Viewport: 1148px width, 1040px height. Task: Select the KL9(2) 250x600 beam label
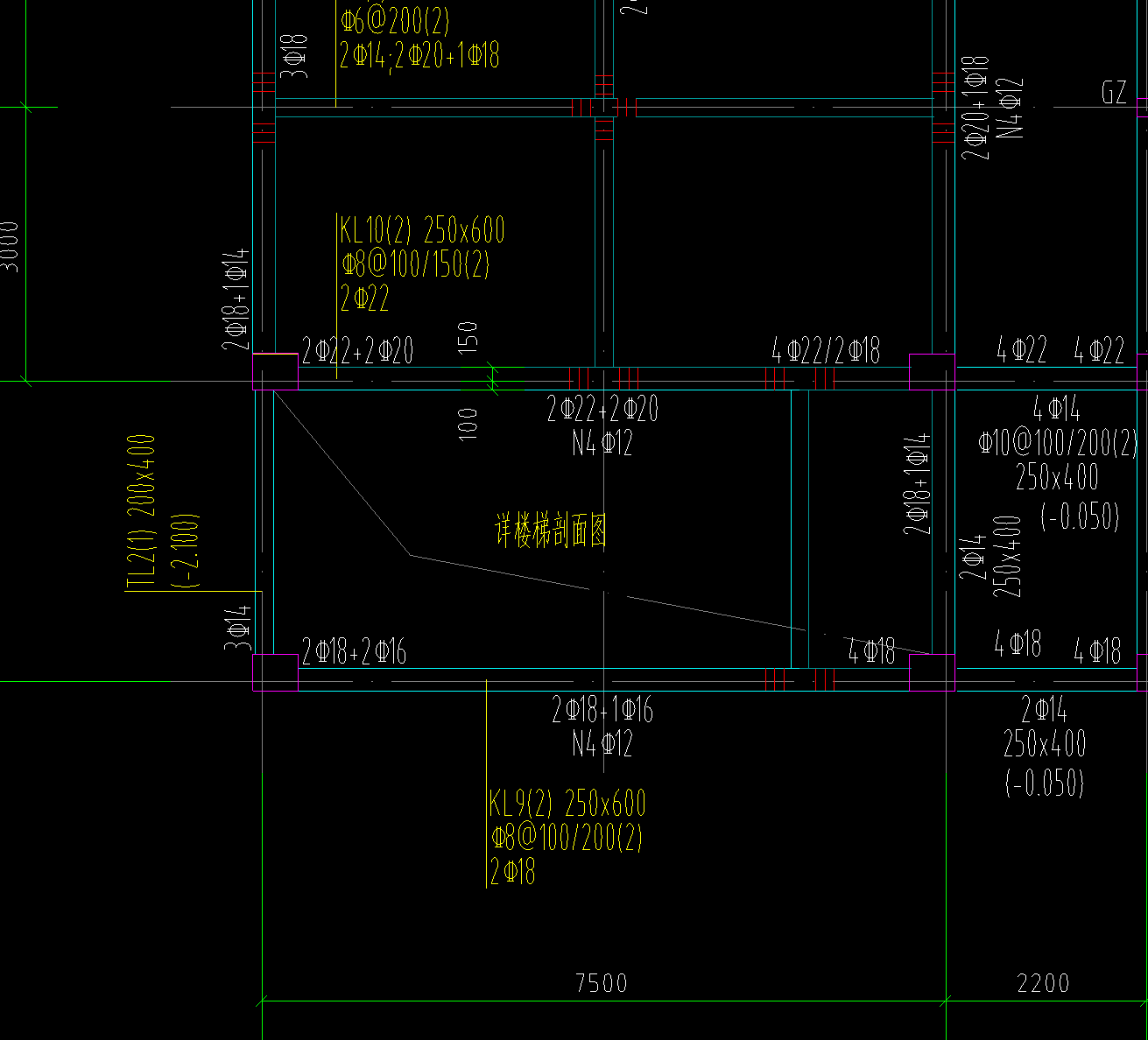[x=567, y=804]
